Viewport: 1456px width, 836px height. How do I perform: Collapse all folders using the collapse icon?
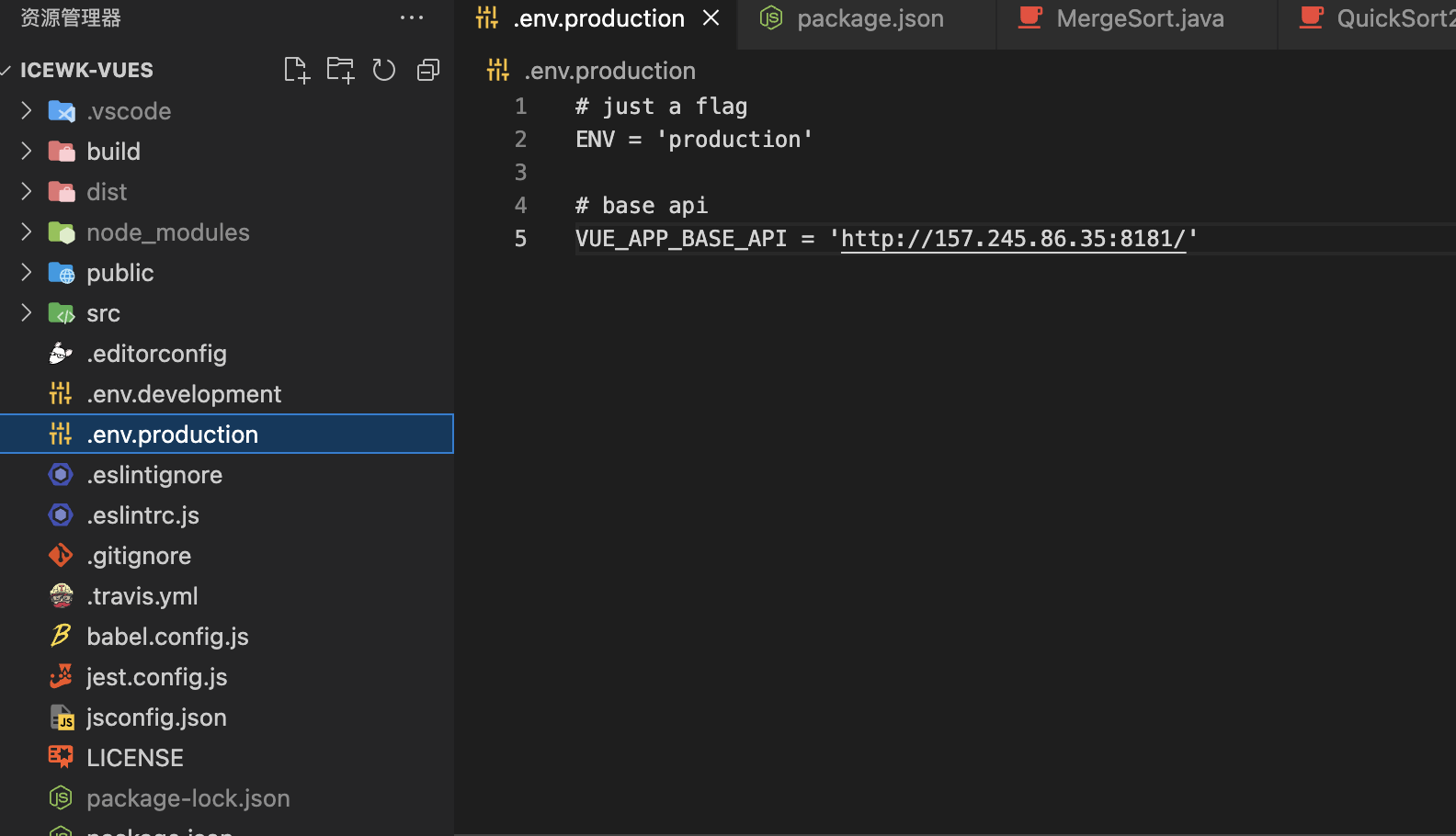point(428,70)
